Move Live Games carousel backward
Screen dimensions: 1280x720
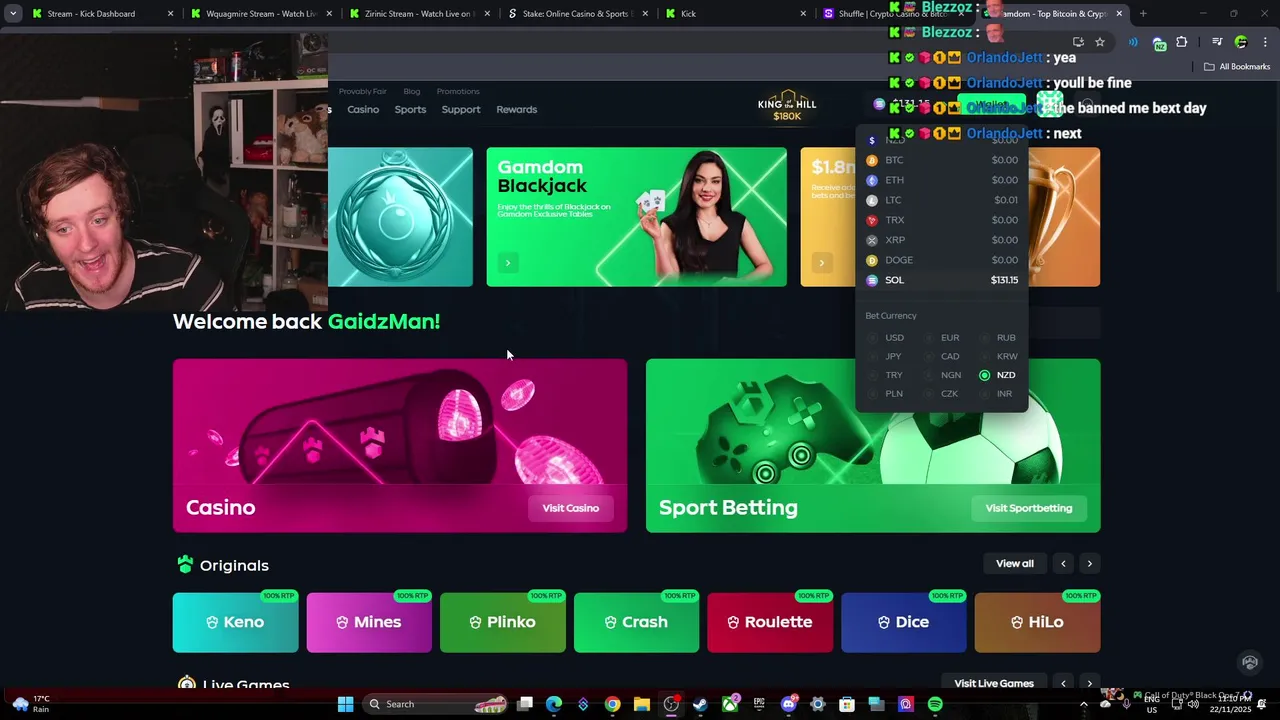pos(1063,683)
